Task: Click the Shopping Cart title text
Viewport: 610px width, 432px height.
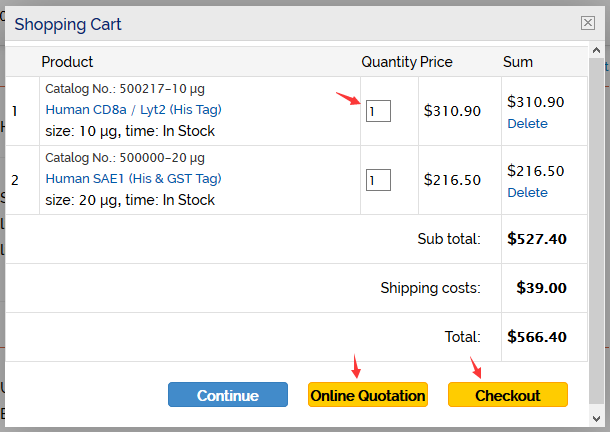Action: click(68, 24)
